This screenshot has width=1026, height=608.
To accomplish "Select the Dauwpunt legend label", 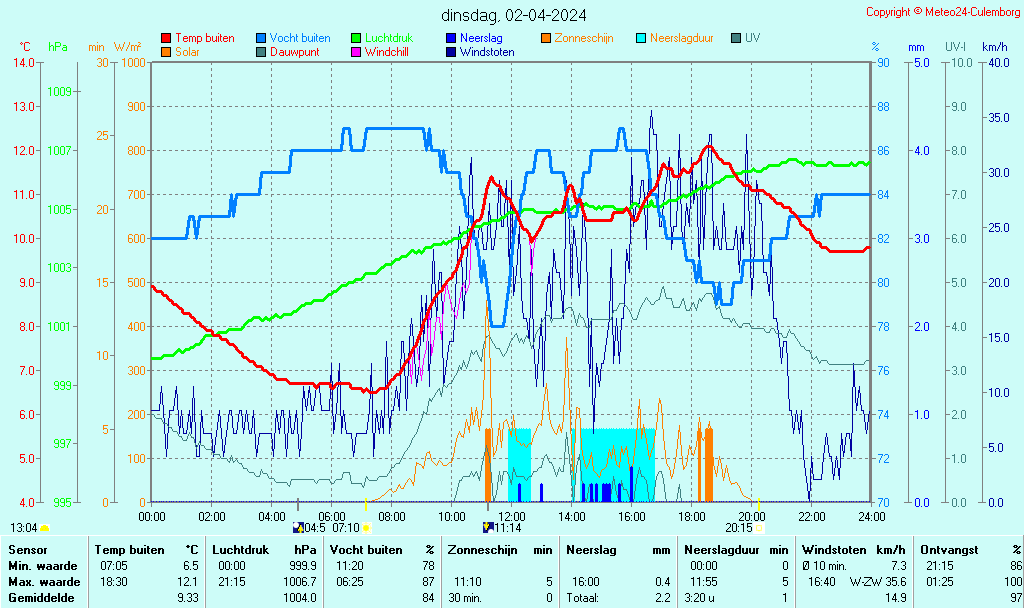I will click(294, 52).
